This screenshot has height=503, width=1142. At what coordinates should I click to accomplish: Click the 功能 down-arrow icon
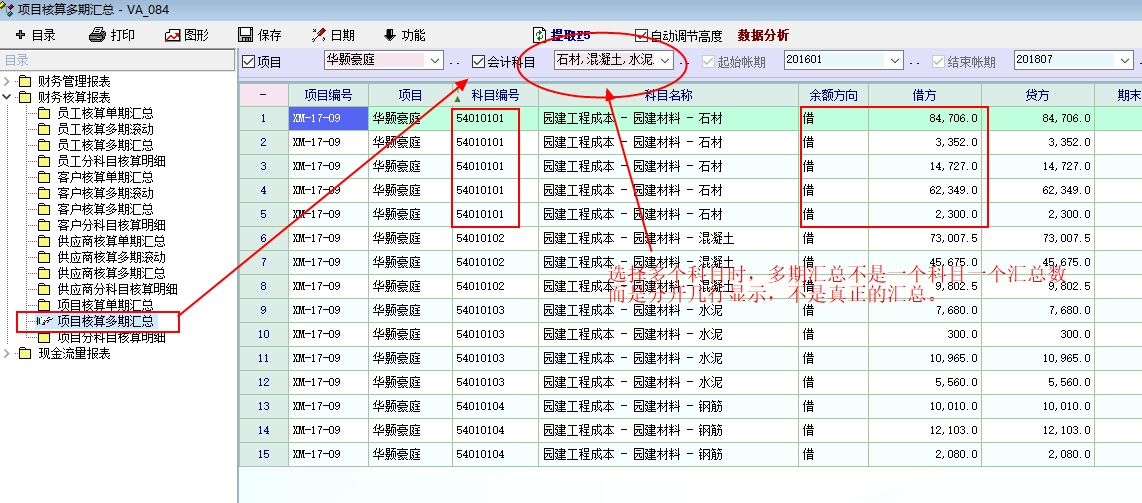(389, 35)
